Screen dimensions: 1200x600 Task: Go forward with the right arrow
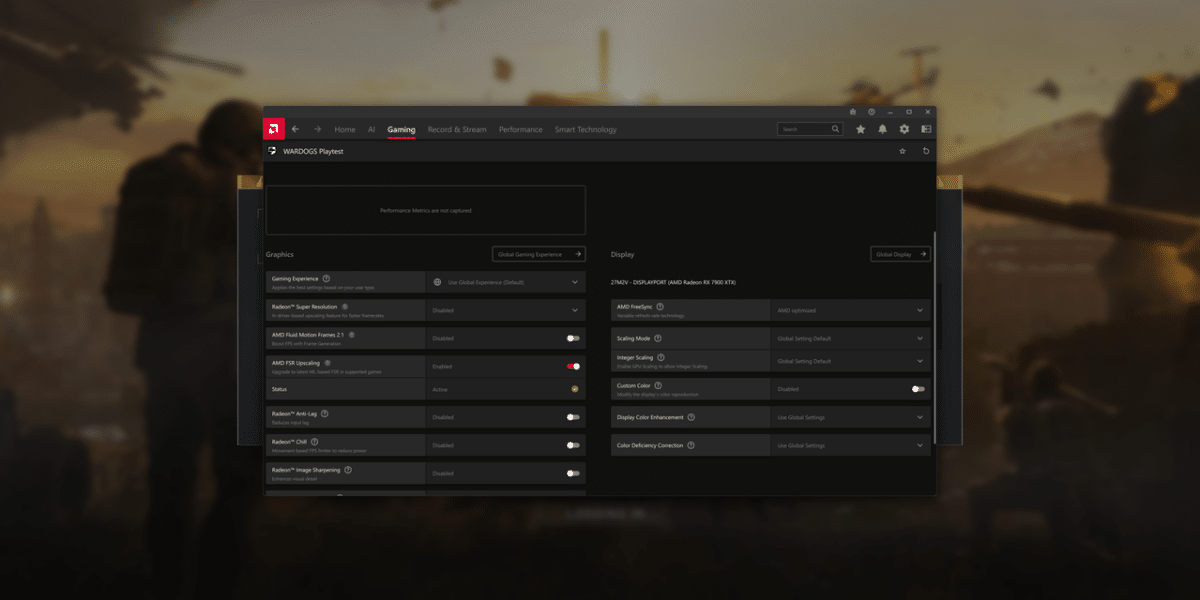tap(317, 129)
